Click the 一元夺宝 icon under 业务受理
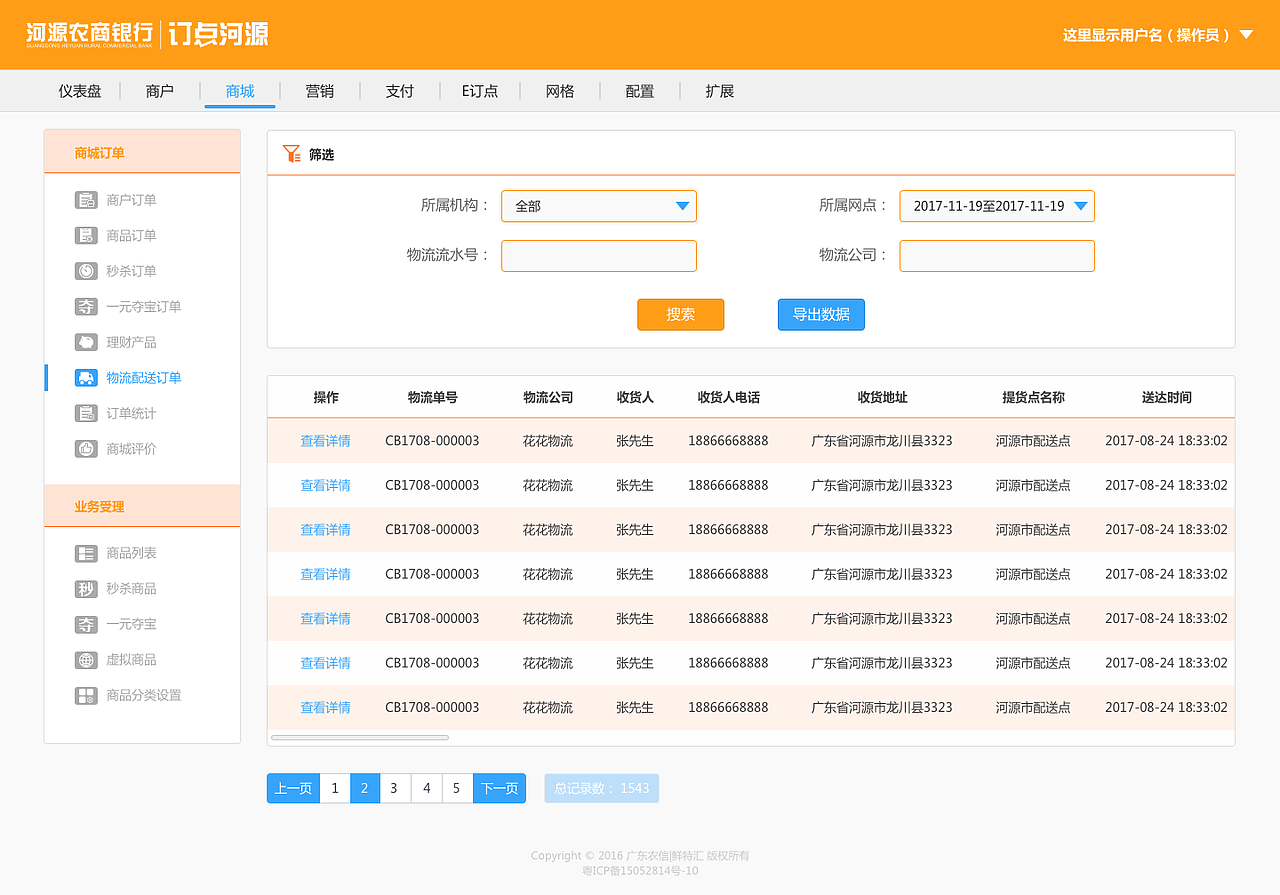 click(86, 624)
